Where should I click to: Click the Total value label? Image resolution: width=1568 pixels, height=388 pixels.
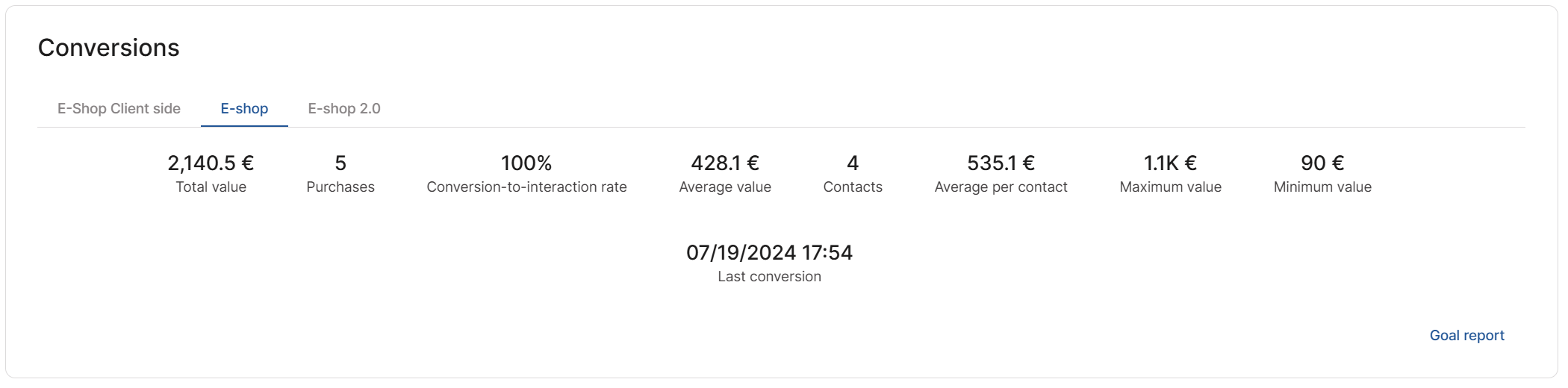[211, 187]
